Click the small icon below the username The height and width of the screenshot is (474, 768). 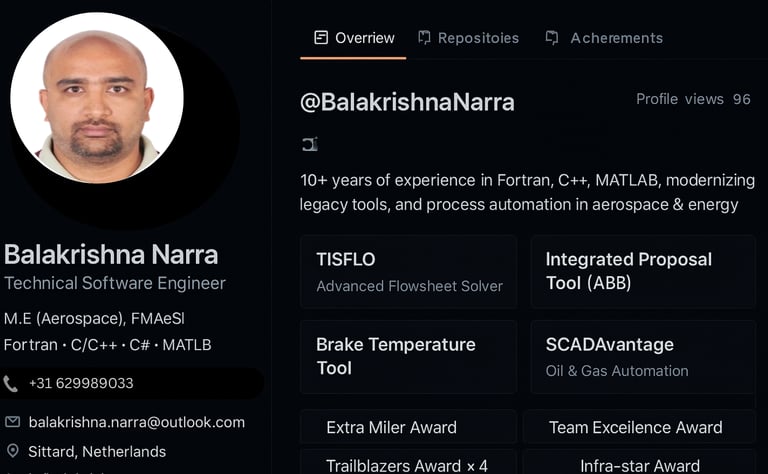(x=310, y=145)
